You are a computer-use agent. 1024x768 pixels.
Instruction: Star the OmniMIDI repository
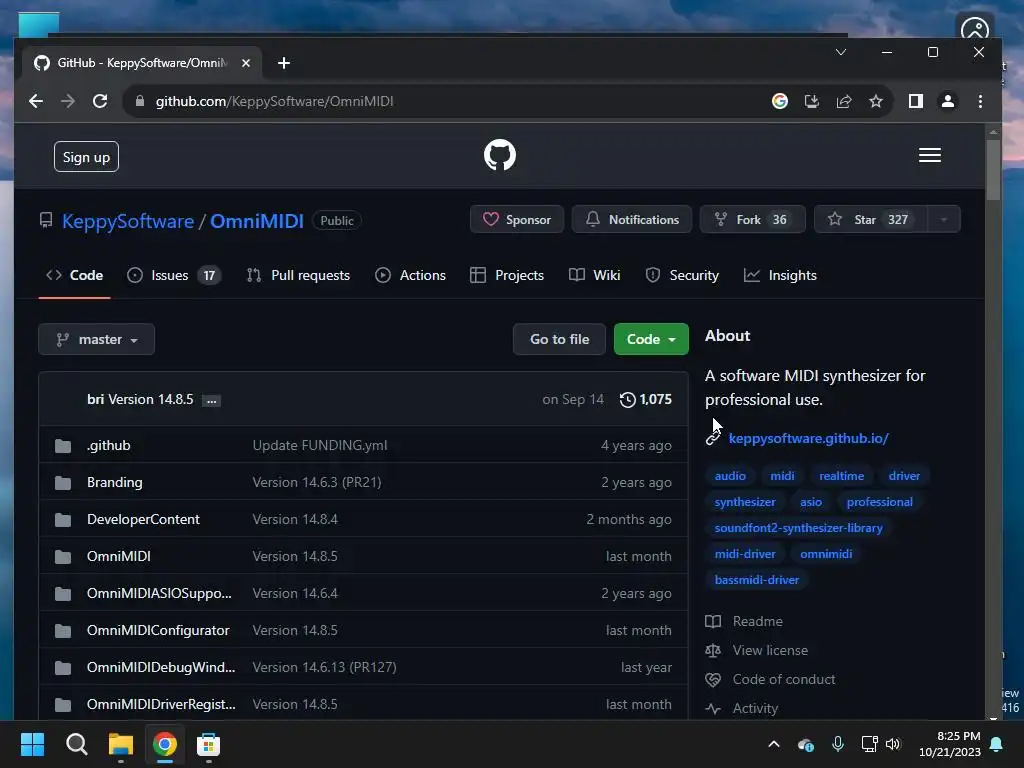870,219
